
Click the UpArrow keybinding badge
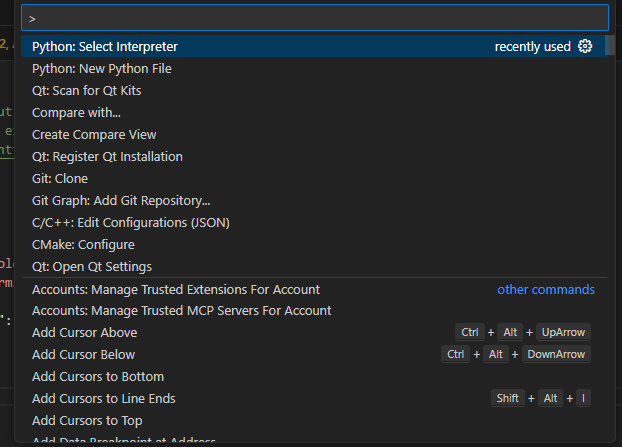(563, 332)
